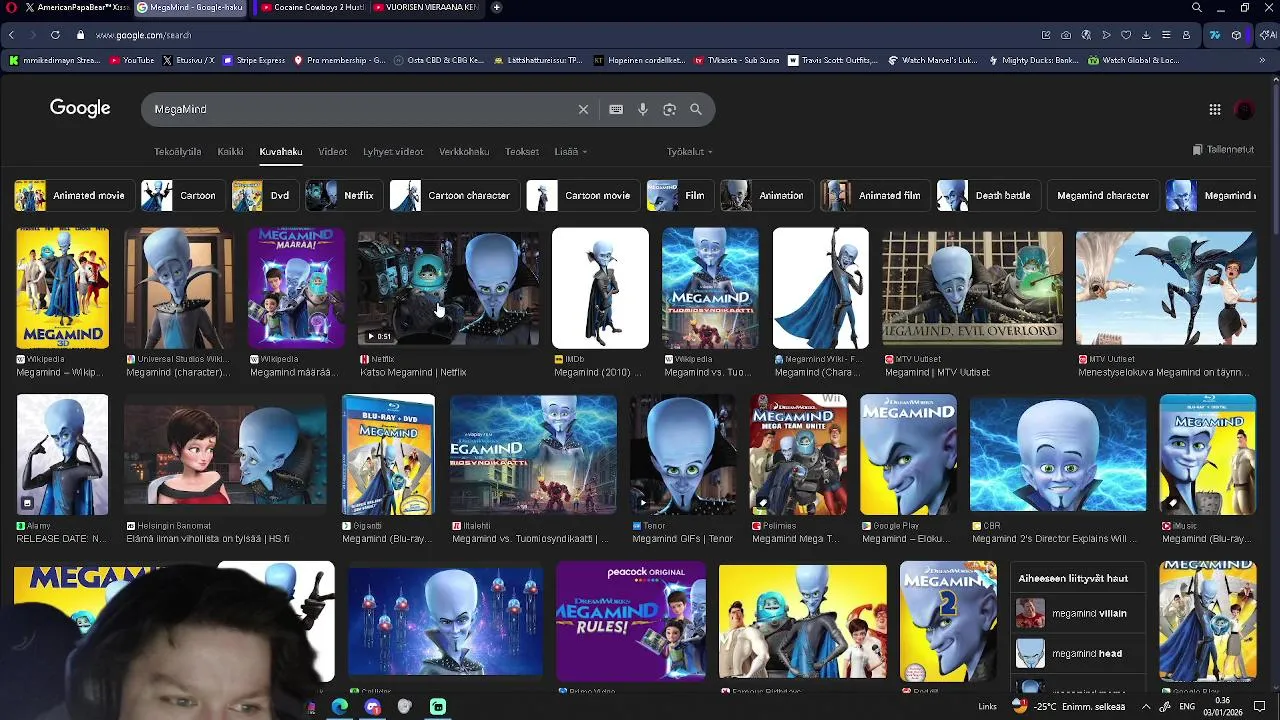
Task: Show hidden system tray icons
Action: [1146, 707]
